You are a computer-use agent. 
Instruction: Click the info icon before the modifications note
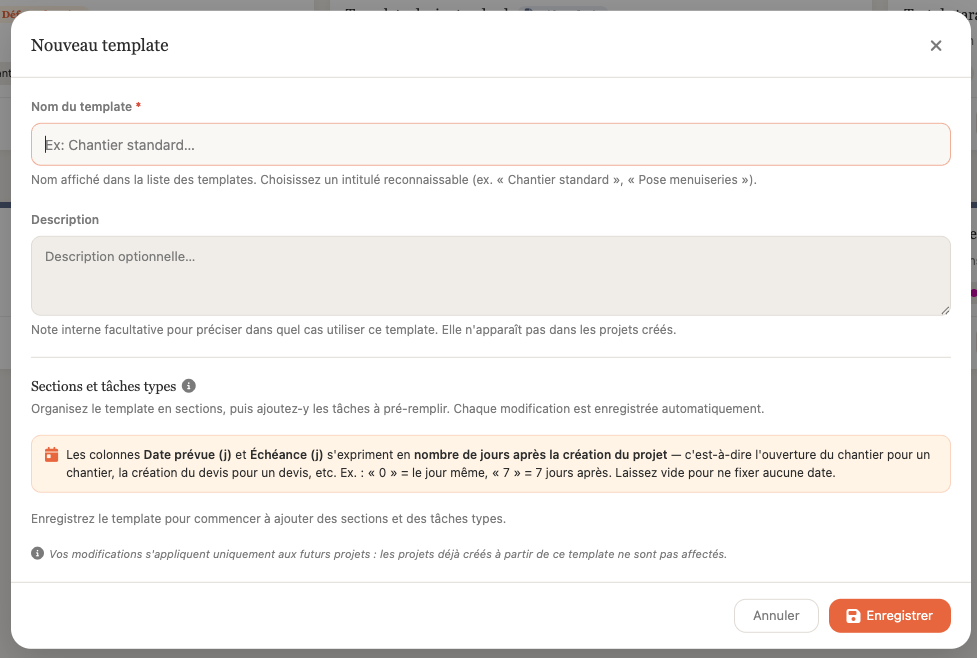click(37, 553)
